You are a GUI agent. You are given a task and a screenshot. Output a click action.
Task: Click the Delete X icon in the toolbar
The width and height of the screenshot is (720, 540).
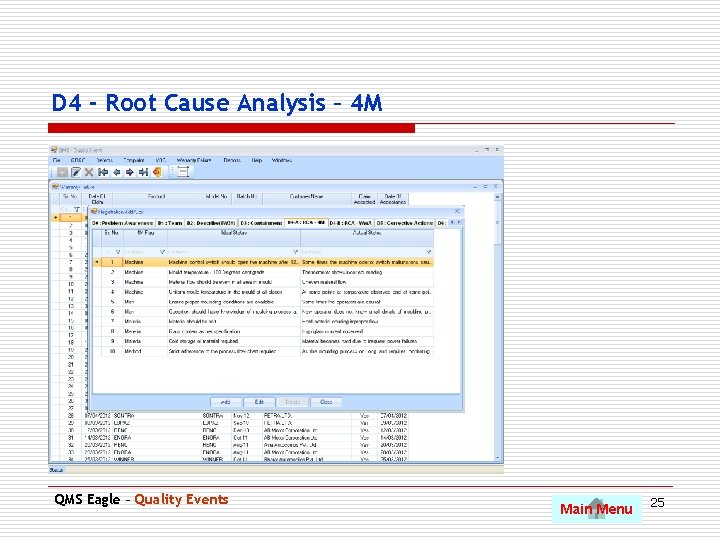(89, 172)
